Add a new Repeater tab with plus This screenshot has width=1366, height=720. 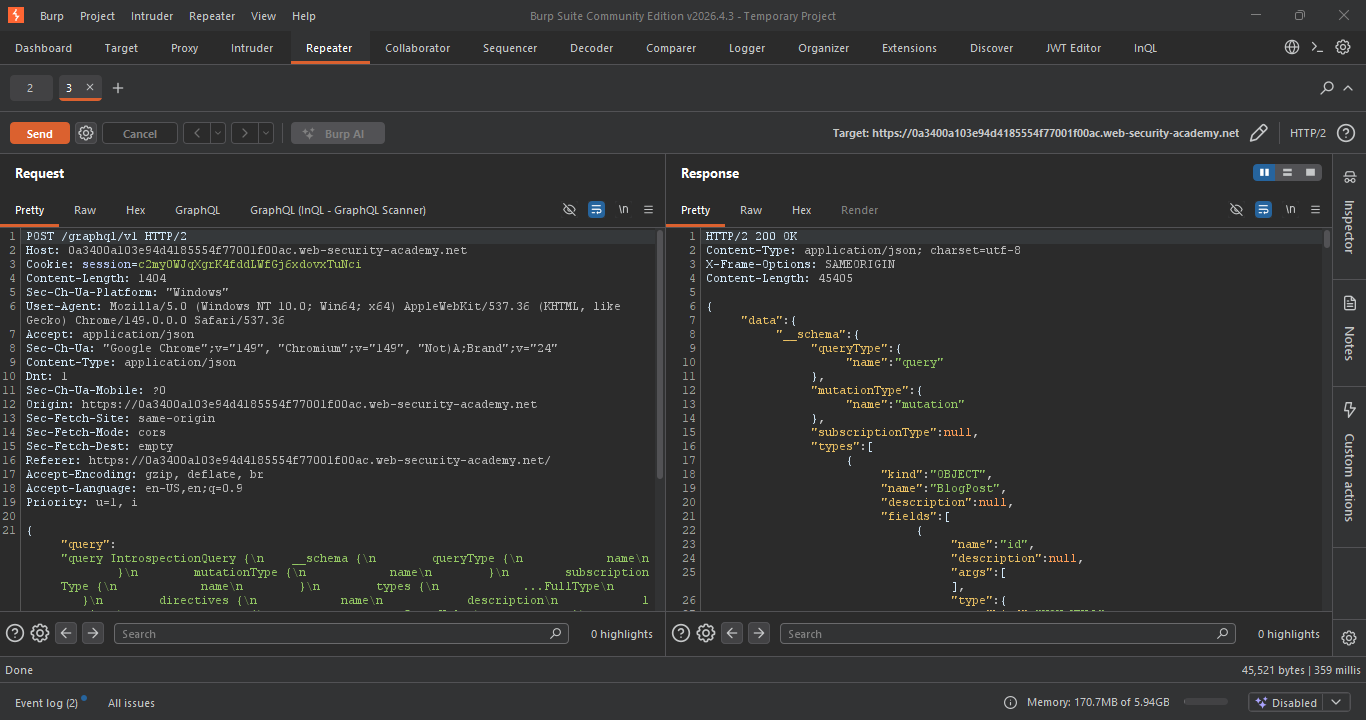coord(118,88)
